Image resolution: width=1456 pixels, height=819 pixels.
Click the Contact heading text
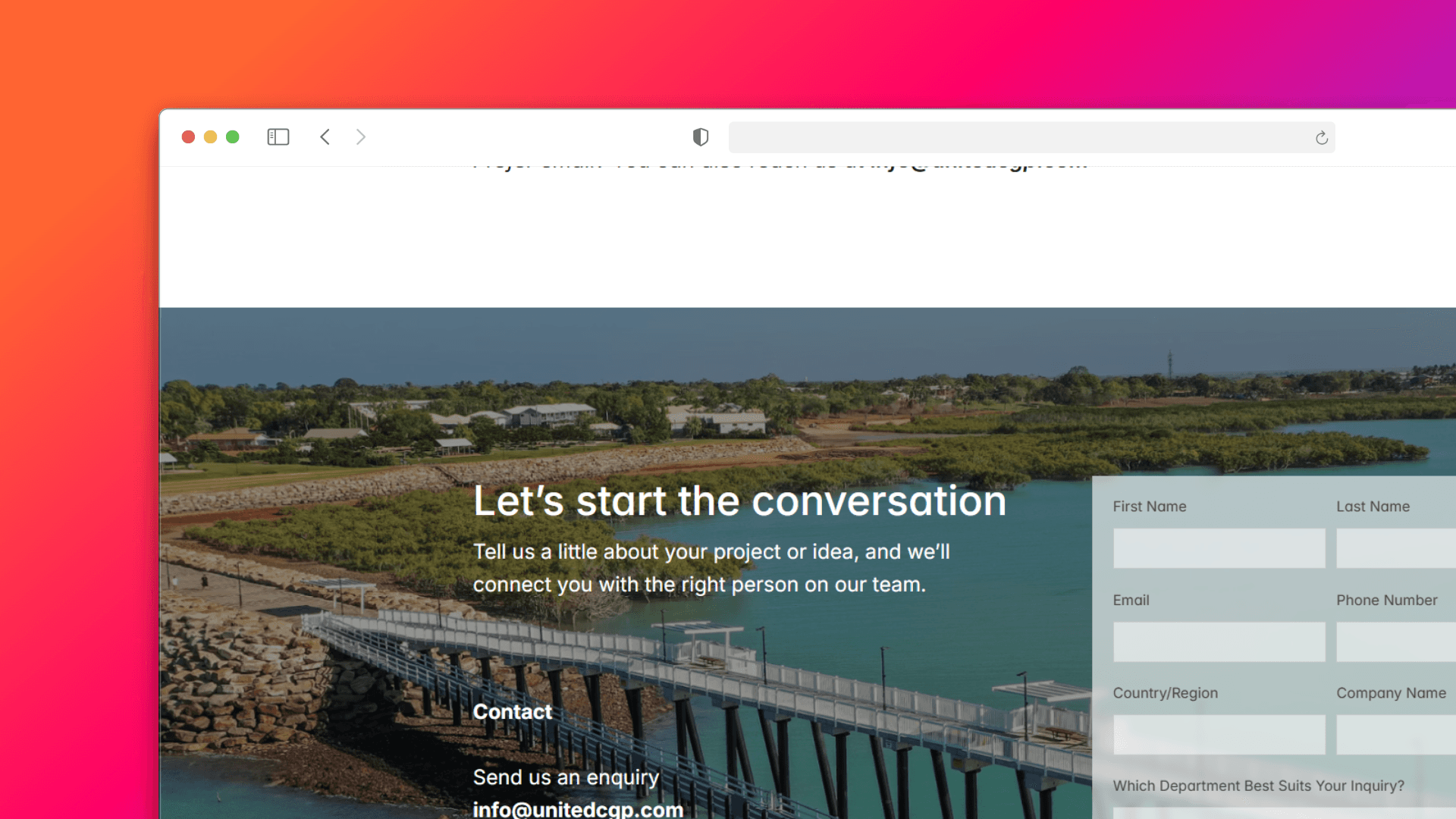[x=513, y=712]
